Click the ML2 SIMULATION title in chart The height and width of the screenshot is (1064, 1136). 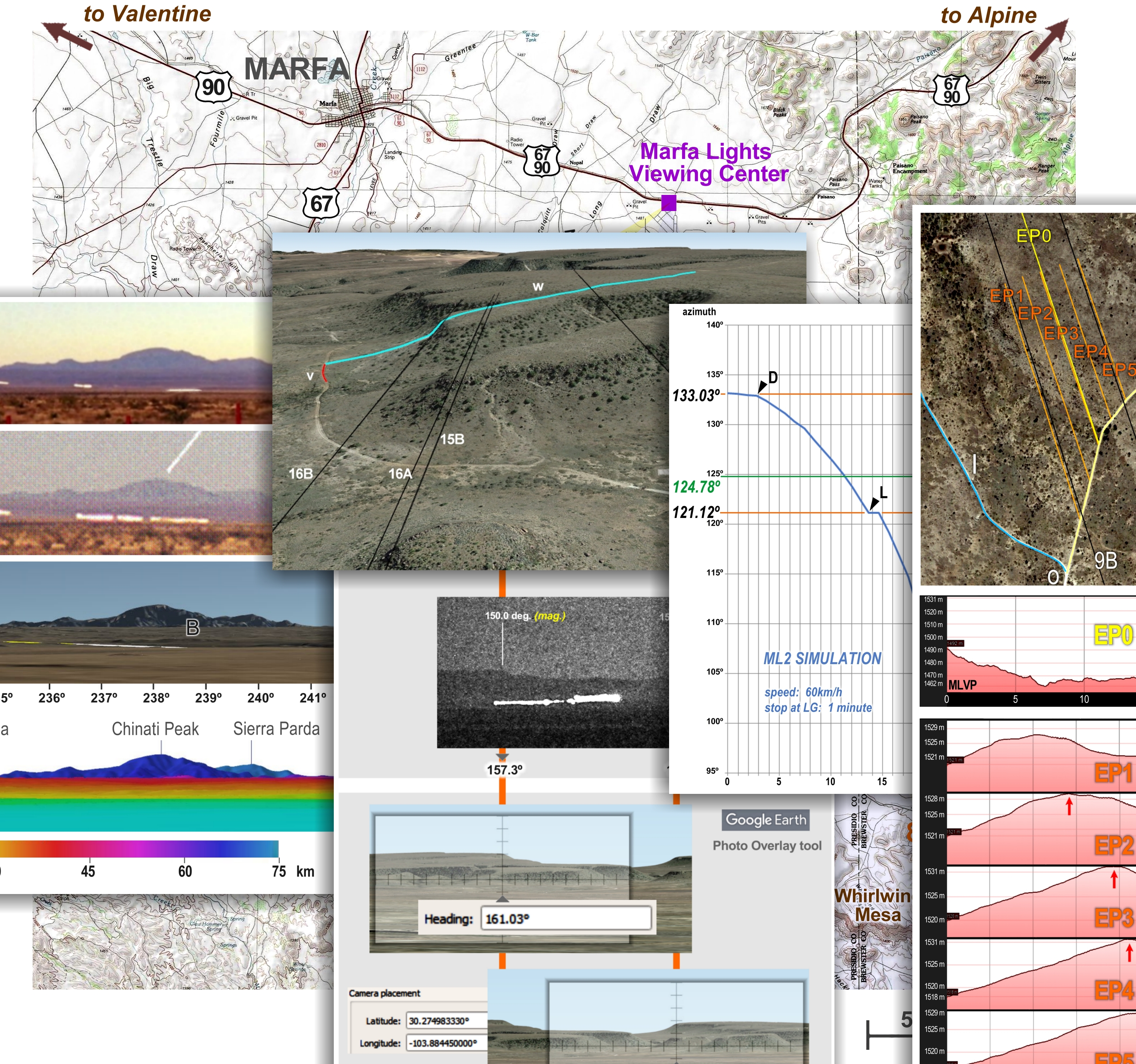coord(822,658)
